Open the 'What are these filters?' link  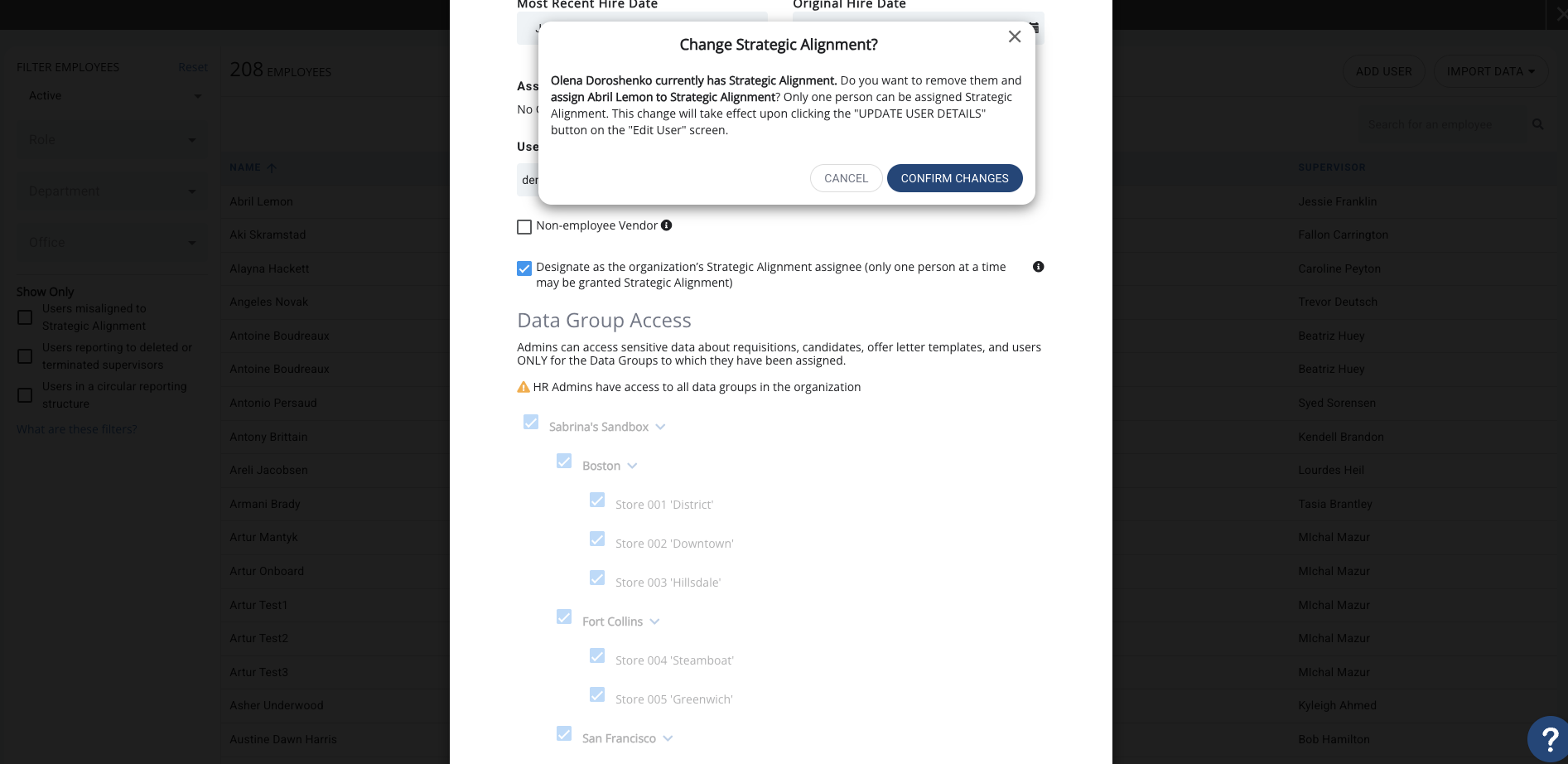pos(77,429)
